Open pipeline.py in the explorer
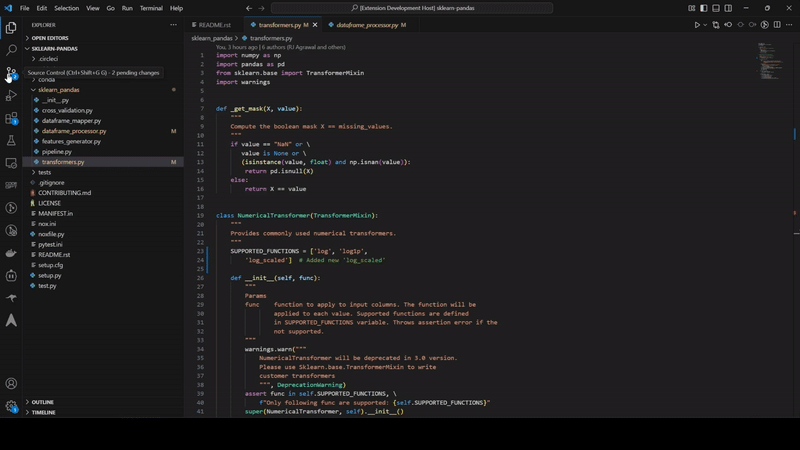 pyautogui.click(x=57, y=152)
